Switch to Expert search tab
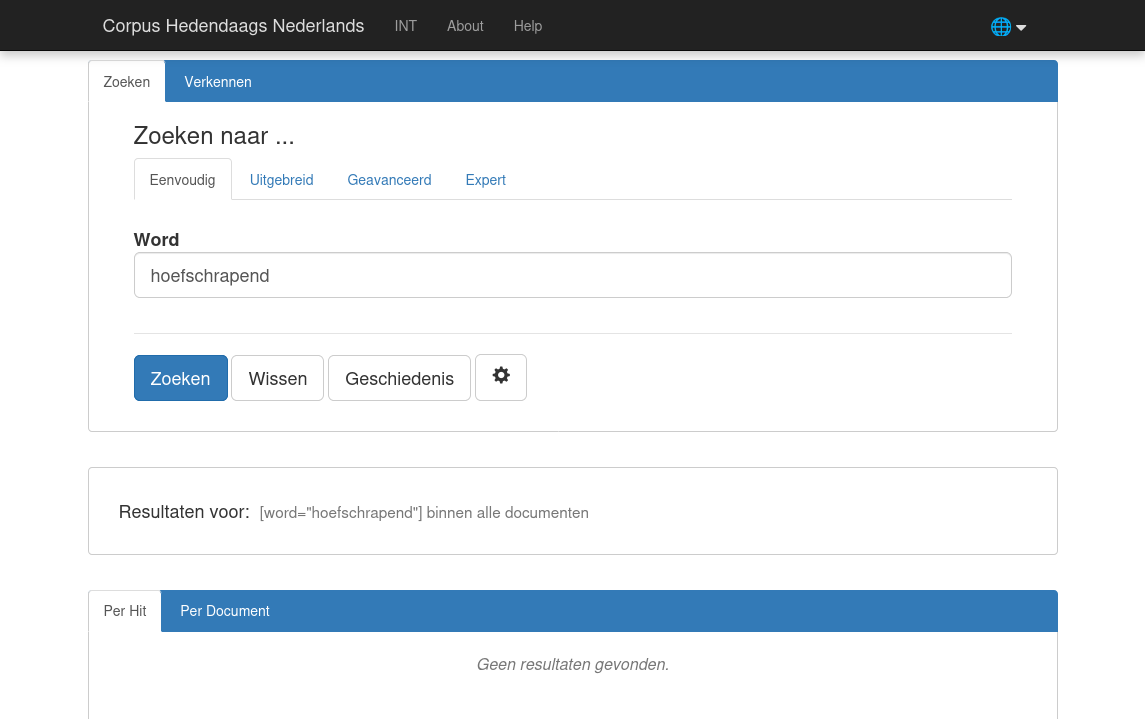Screen dimensions: 1145x719 (x=486, y=180)
